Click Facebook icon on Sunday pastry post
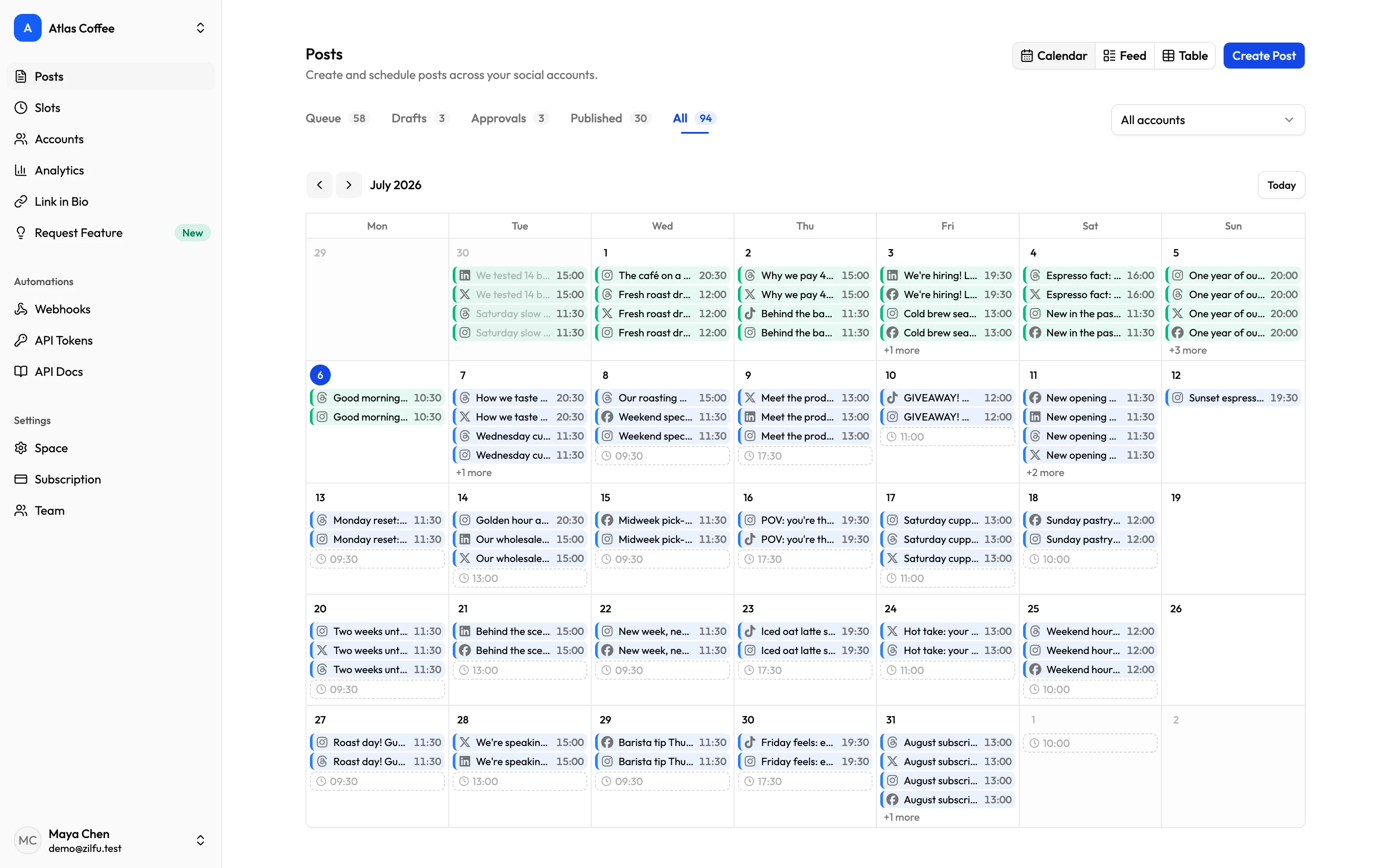Screen dimensions: 1389x868 (x=1035, y=520)
